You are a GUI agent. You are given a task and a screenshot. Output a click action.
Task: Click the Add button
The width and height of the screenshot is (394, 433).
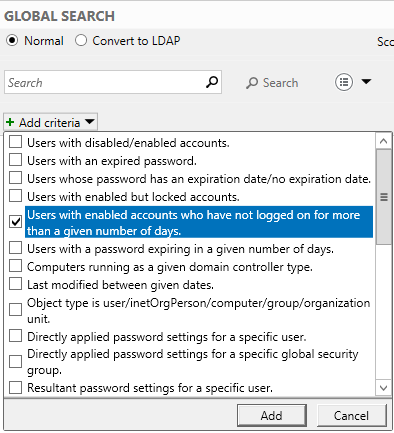(x=272, y=415)
